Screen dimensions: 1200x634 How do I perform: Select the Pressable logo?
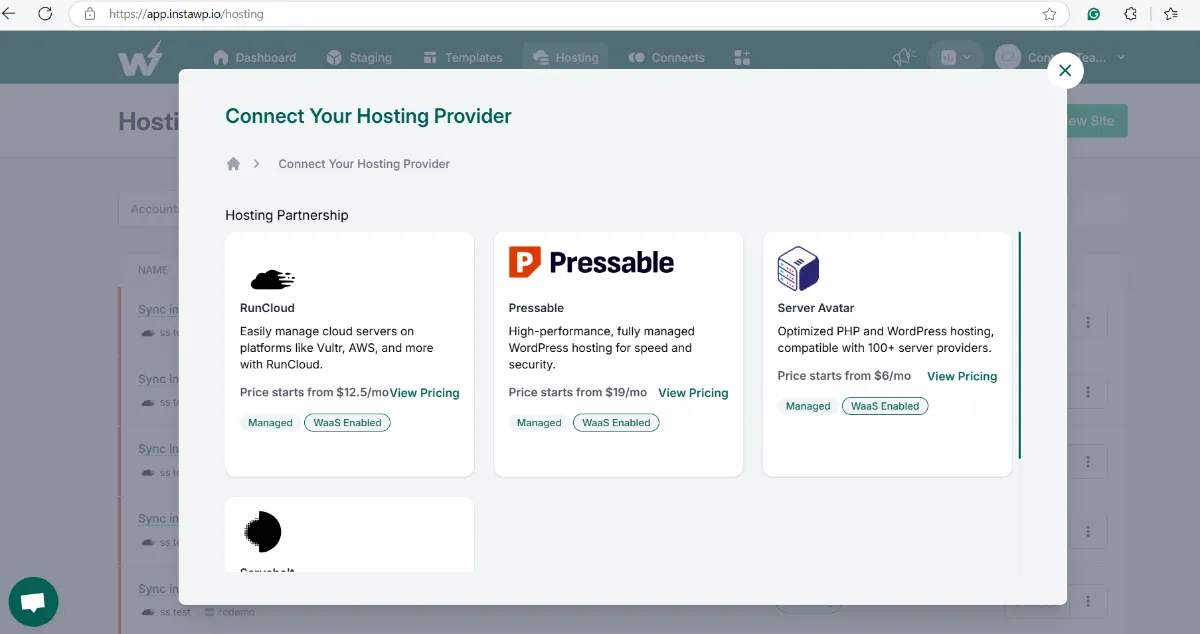591,262
